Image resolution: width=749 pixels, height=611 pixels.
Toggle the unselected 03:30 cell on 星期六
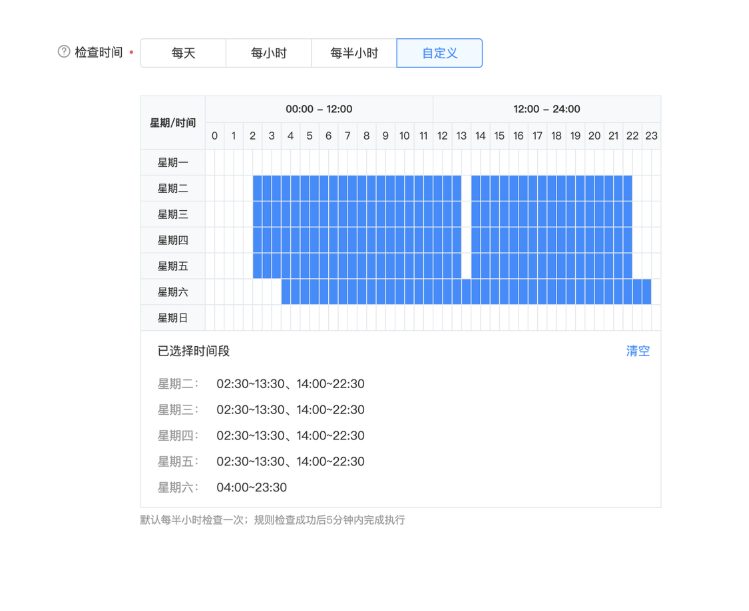coord(276,291)
